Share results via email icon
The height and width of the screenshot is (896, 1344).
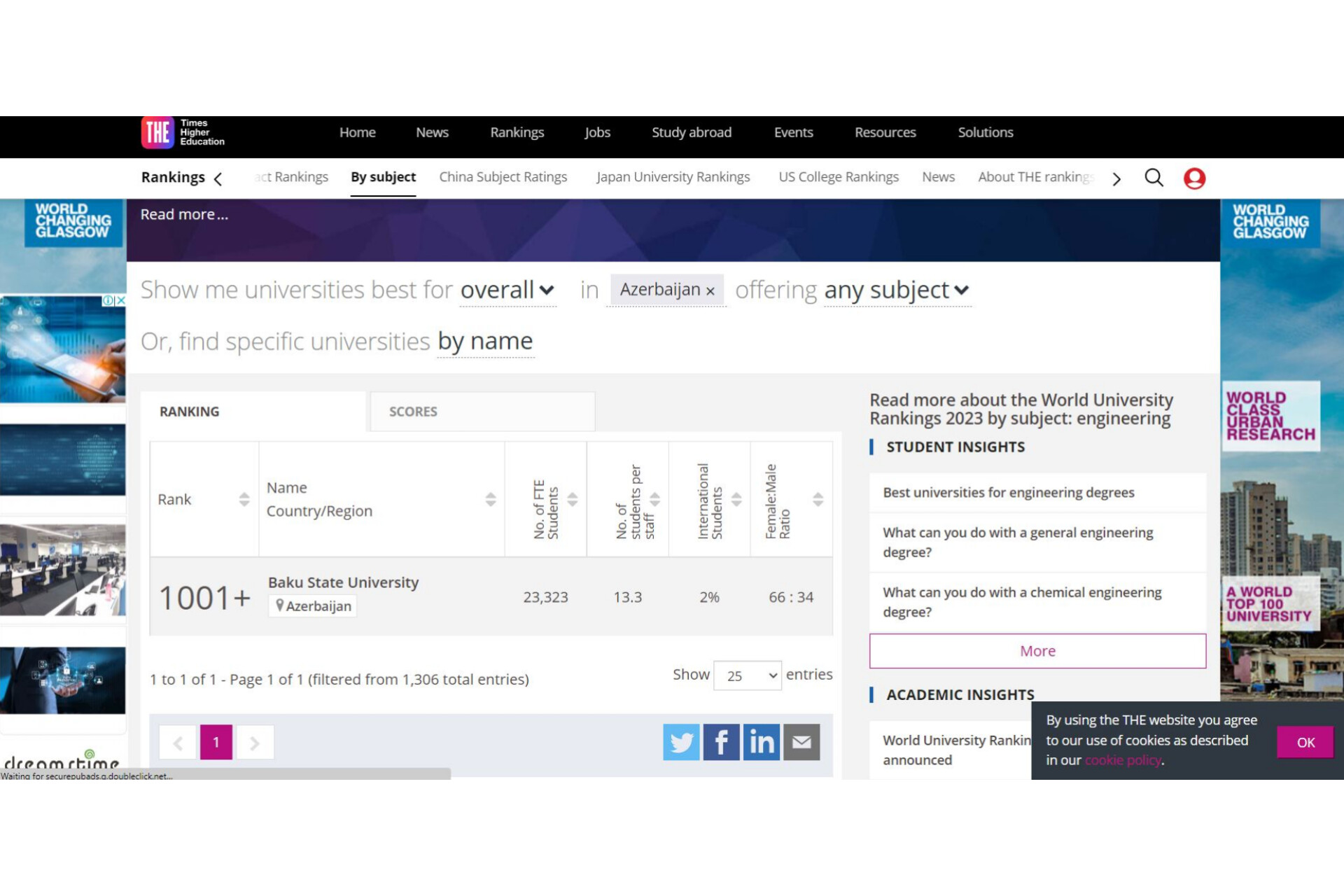801,742
